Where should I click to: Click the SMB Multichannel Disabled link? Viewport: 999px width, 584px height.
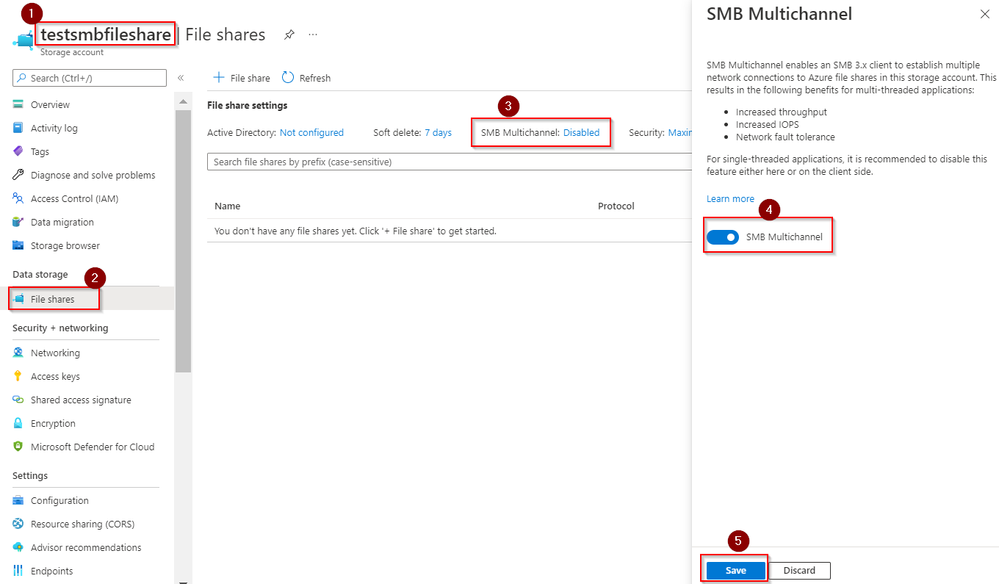[581, 132]
